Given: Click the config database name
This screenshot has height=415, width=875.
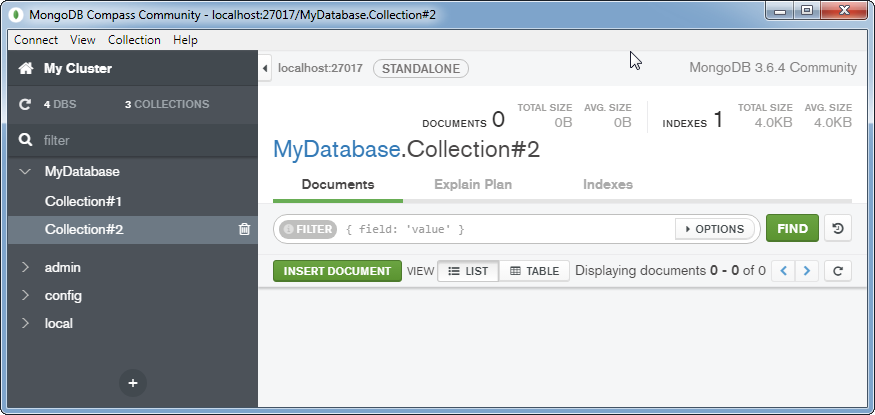Looking at the screenshot, I should click(x=63, y=295).
